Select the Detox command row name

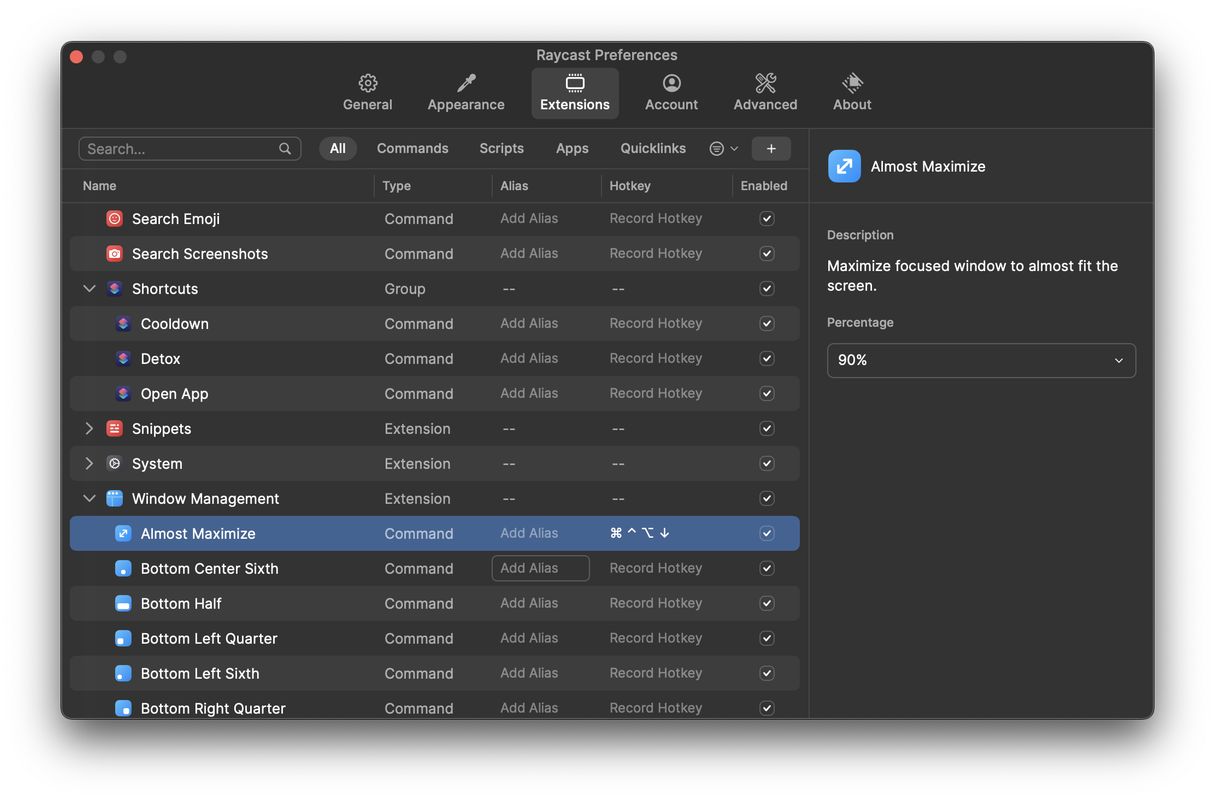pos(160,358)
